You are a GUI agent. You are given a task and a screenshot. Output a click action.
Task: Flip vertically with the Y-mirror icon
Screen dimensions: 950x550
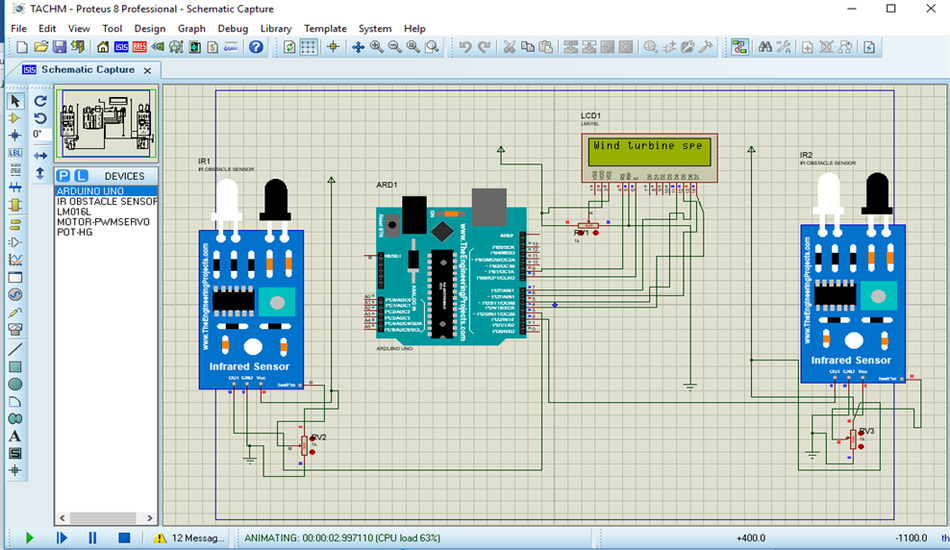click(41, 173)
